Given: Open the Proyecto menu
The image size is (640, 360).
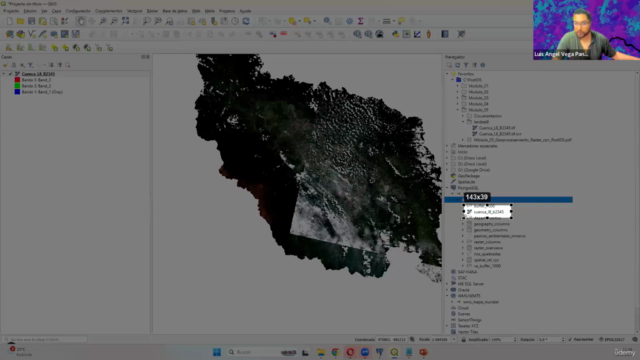Looking at the screenshot, I should [x=11, y=11].
